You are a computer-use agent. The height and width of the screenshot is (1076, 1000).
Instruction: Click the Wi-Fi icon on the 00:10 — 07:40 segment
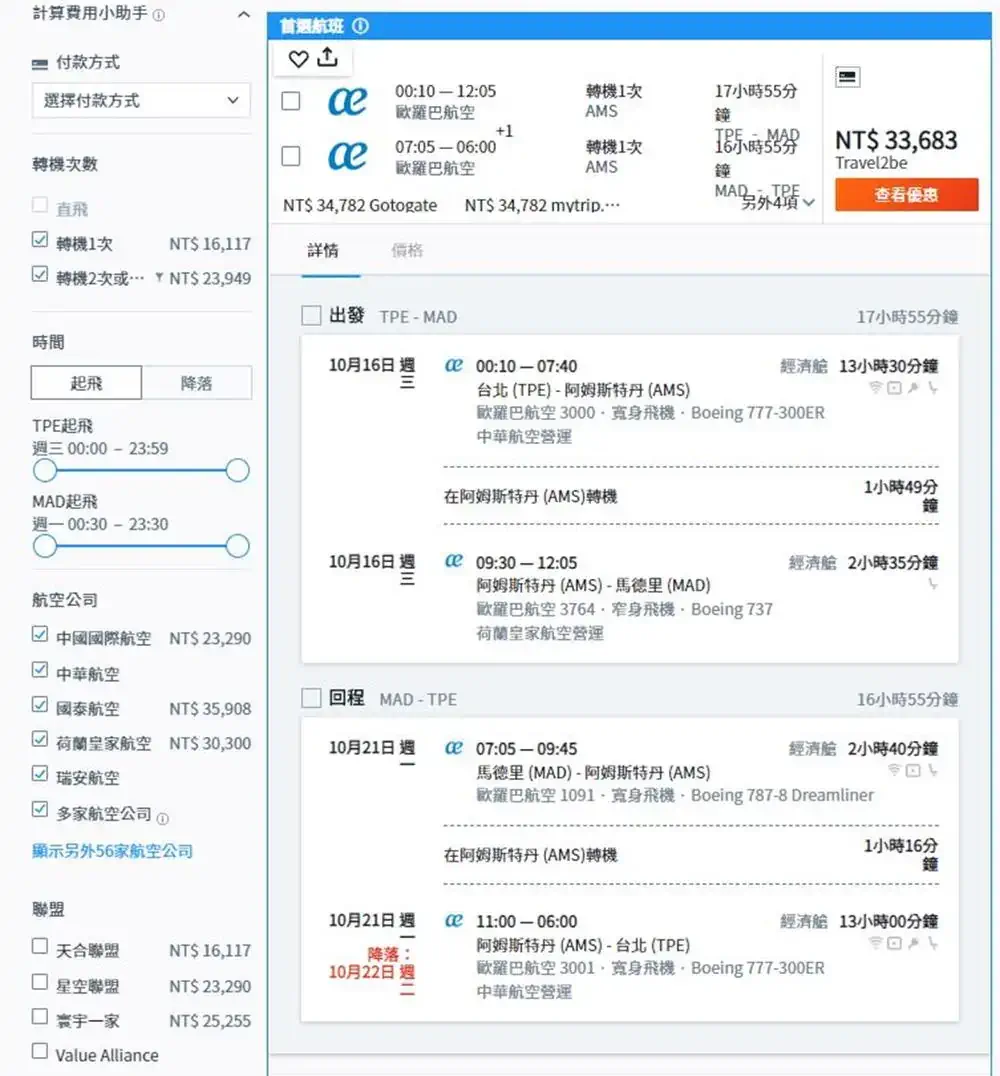(x=875, y=388)
